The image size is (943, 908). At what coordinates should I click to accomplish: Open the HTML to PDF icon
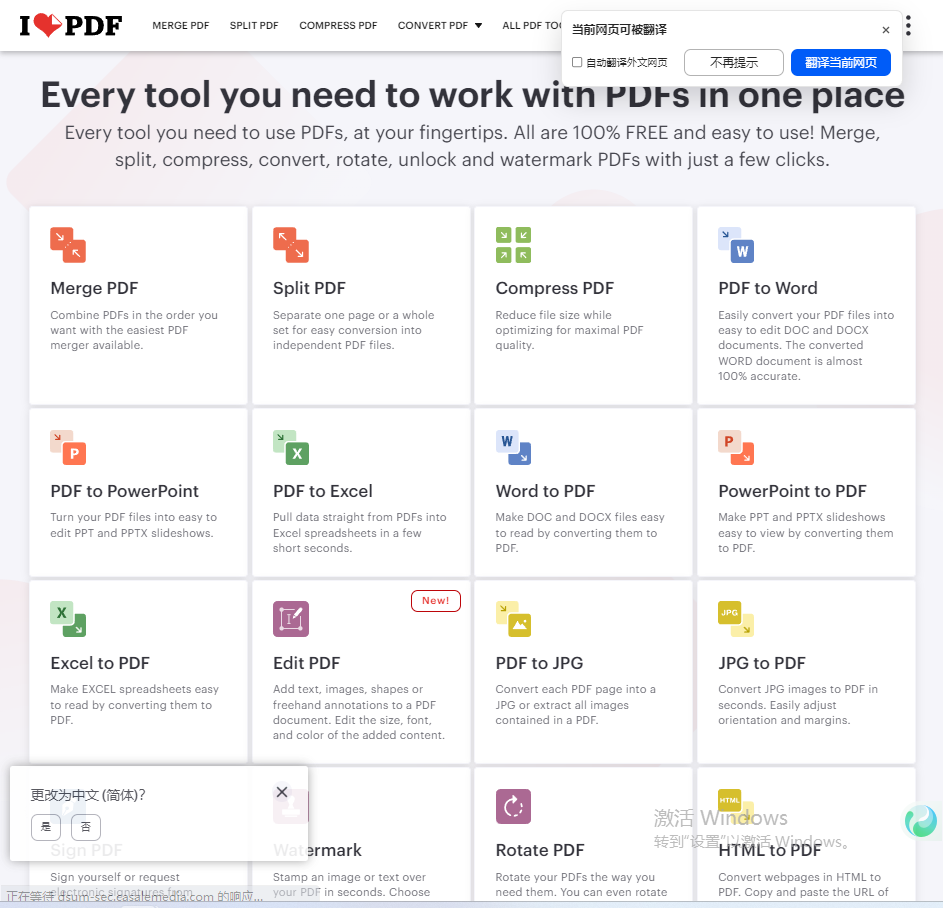[736, 806]
